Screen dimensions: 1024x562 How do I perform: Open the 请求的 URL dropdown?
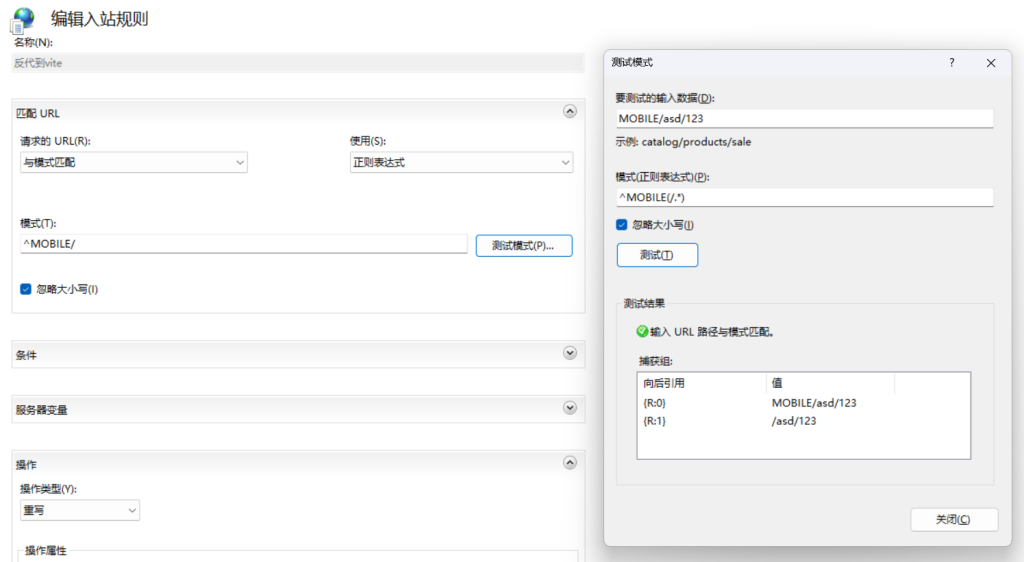click(133, 162)
